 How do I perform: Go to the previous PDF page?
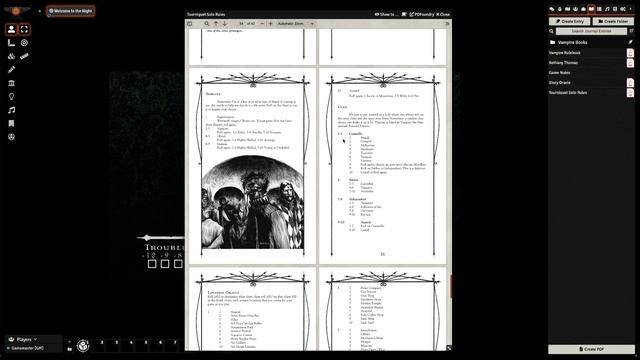(x=216, y=24)
